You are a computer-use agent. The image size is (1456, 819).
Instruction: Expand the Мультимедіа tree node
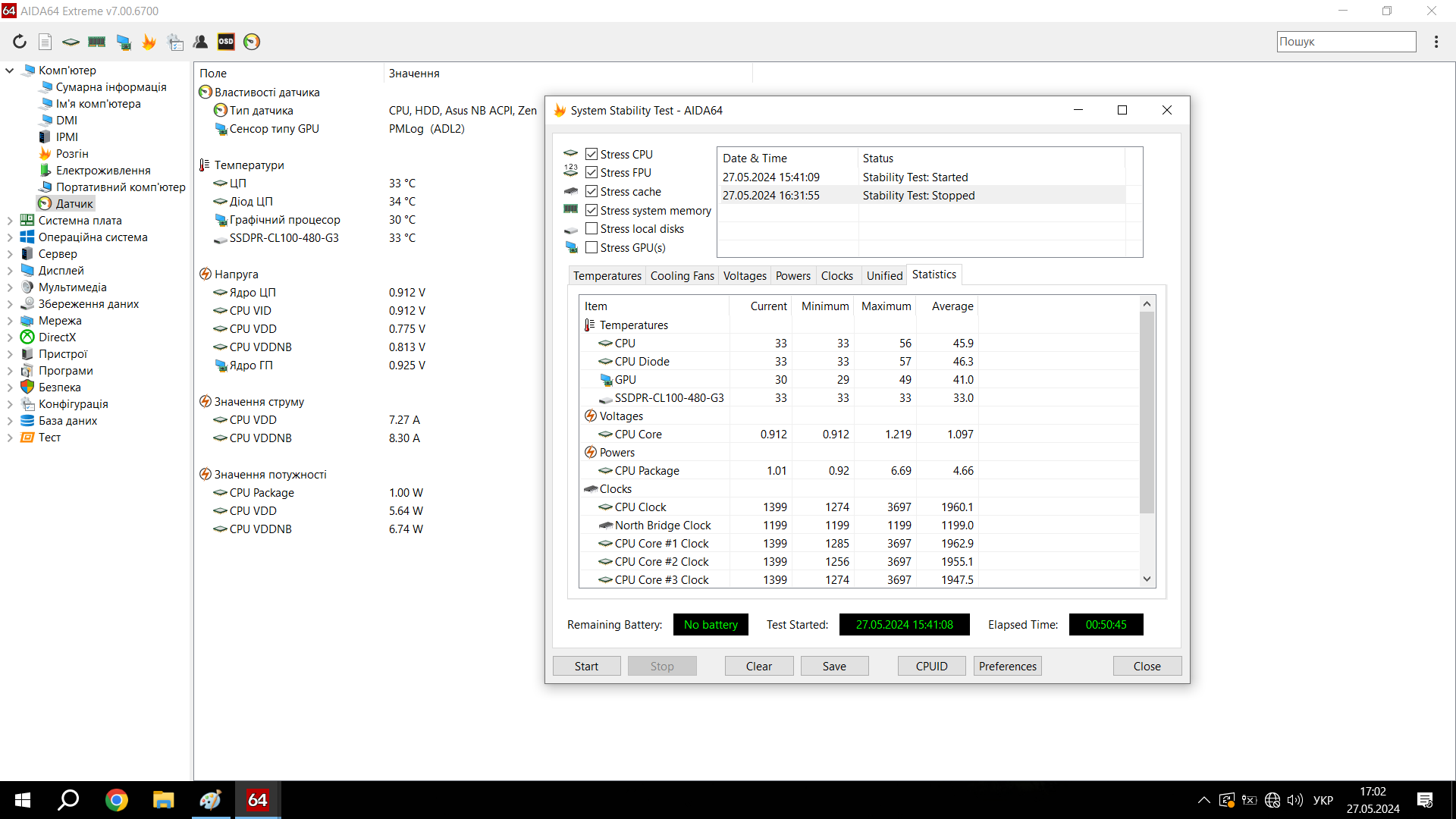click(x=10, y=287)
